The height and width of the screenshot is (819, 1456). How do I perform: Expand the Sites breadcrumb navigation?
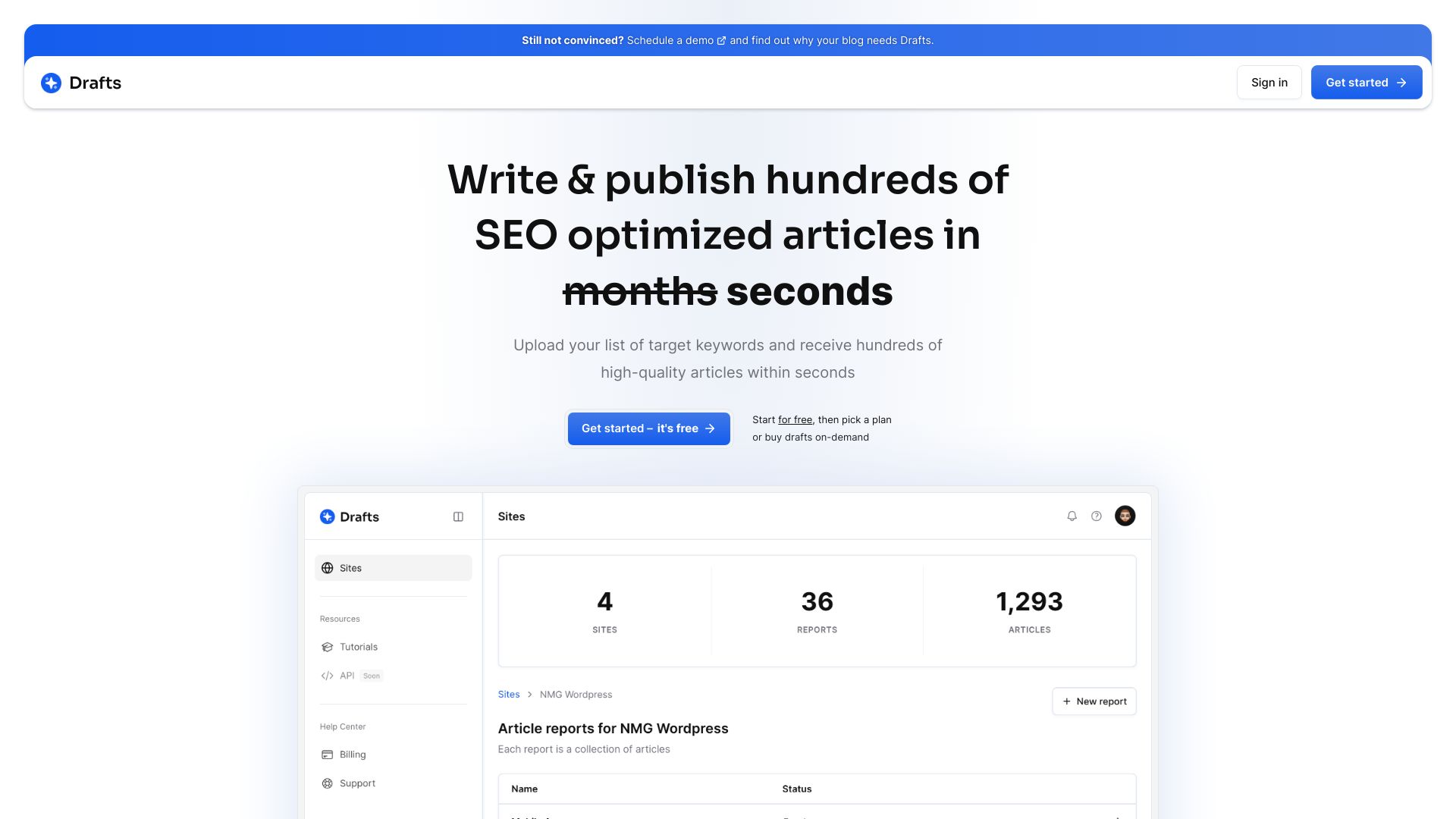508,694
